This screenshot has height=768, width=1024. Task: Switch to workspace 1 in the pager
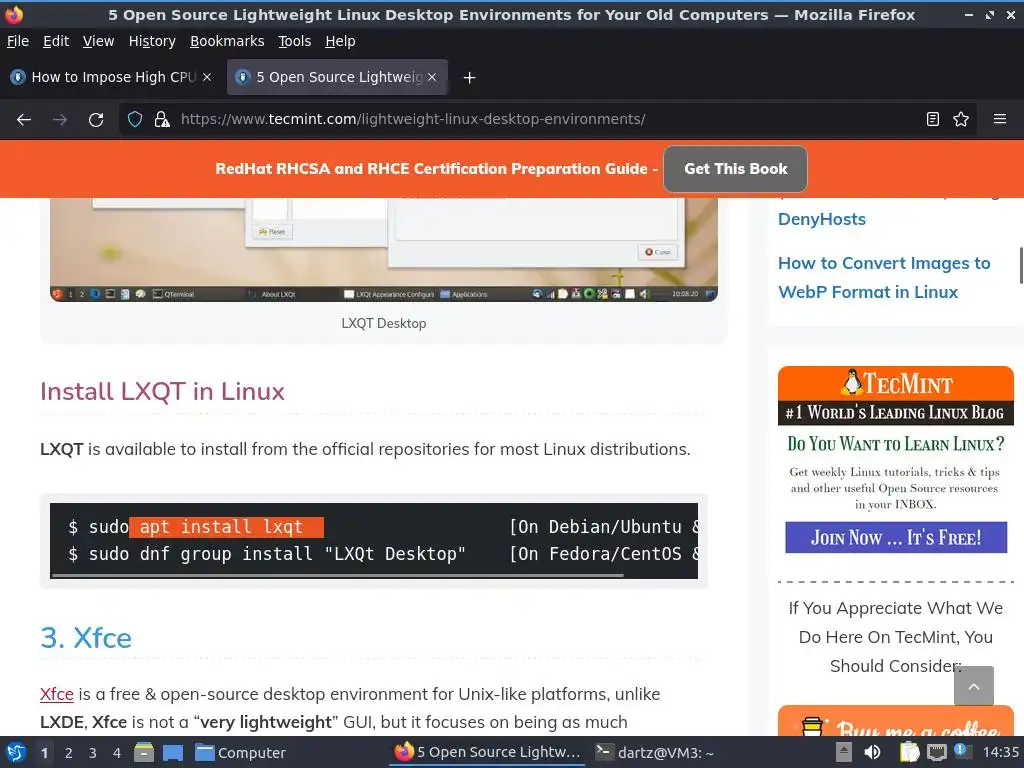click(x=44, y=753)
